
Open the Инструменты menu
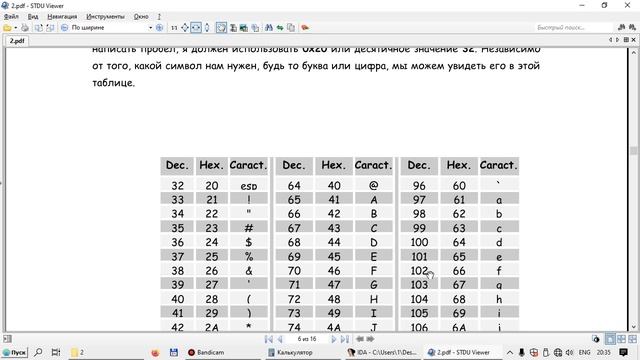[105, 17]
